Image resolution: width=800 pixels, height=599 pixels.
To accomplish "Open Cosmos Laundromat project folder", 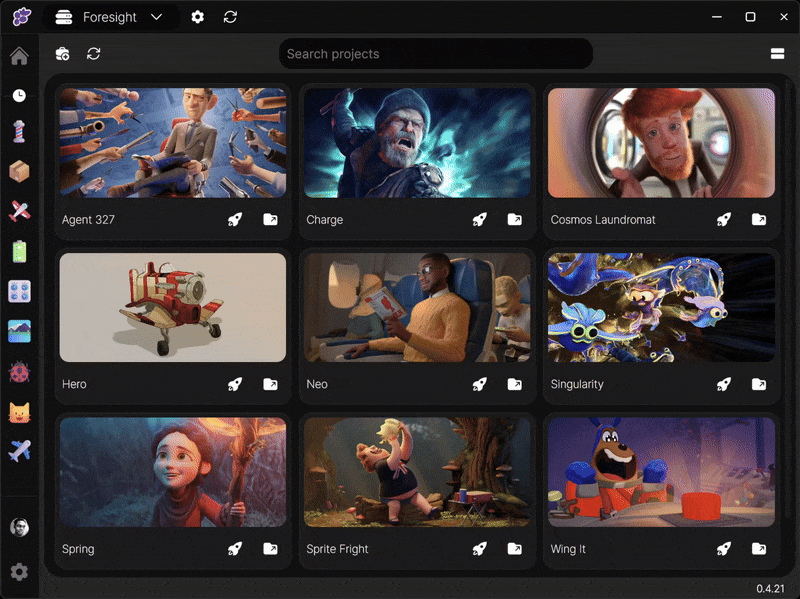I will (759, 219).
